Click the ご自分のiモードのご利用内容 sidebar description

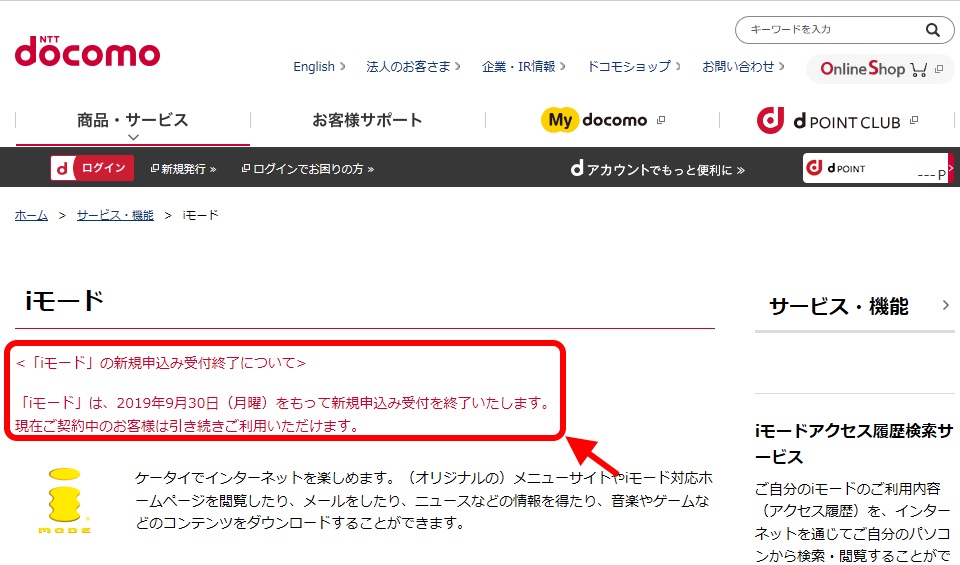point(853,522)
